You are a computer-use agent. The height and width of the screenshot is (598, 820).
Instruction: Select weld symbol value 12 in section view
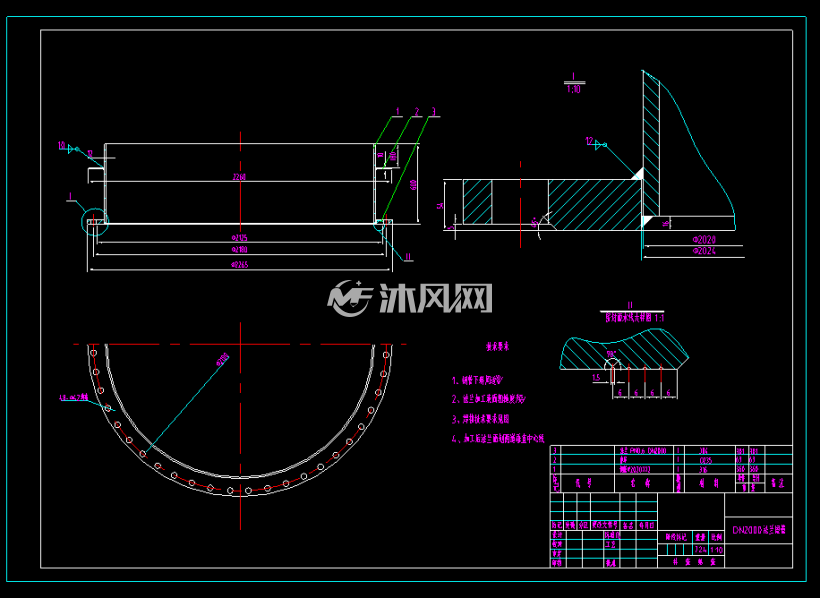coord(589,141)
